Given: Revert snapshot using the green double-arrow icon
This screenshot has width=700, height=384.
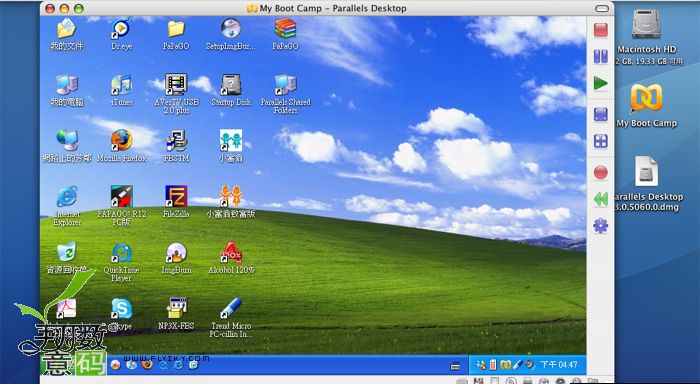Looking at the screenshot, I should tap(601, 200).
